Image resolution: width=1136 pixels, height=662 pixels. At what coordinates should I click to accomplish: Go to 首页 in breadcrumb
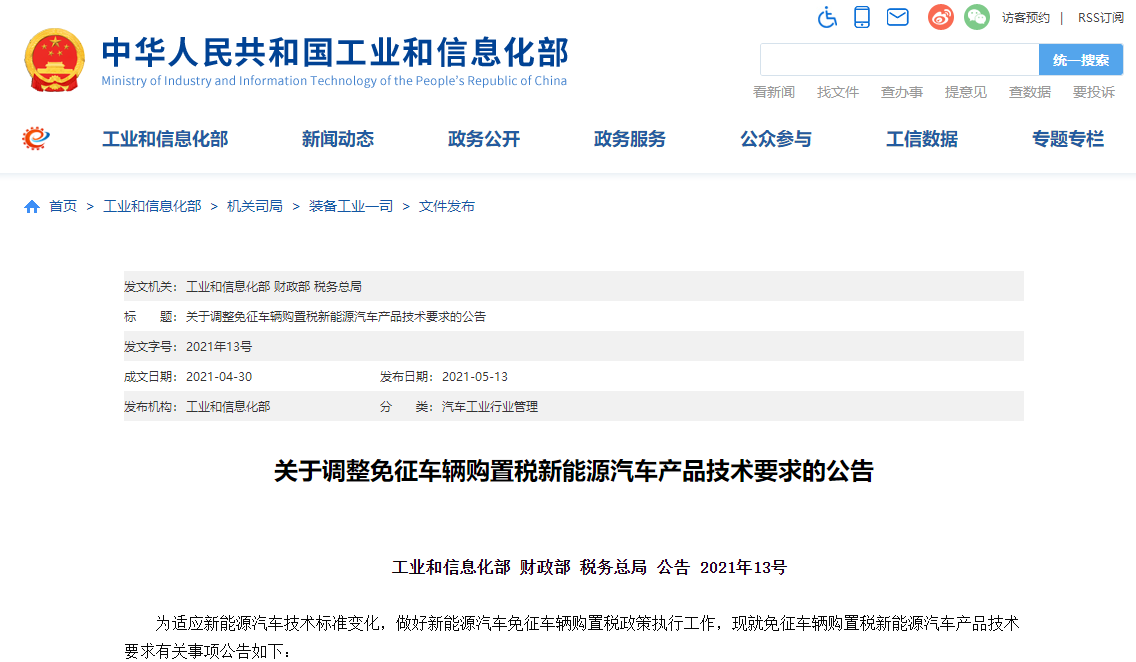click(63, 206)
